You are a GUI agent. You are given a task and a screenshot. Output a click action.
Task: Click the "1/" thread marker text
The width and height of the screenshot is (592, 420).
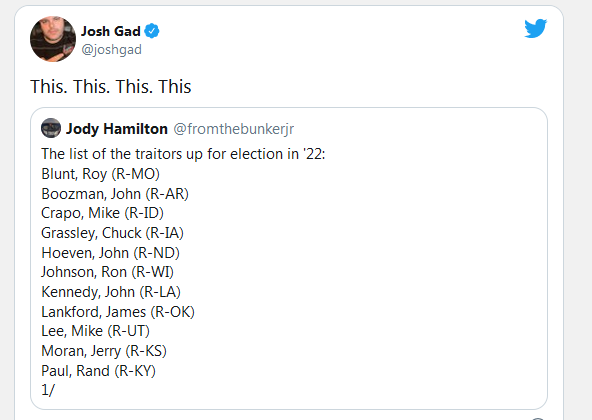pos(48,390)
